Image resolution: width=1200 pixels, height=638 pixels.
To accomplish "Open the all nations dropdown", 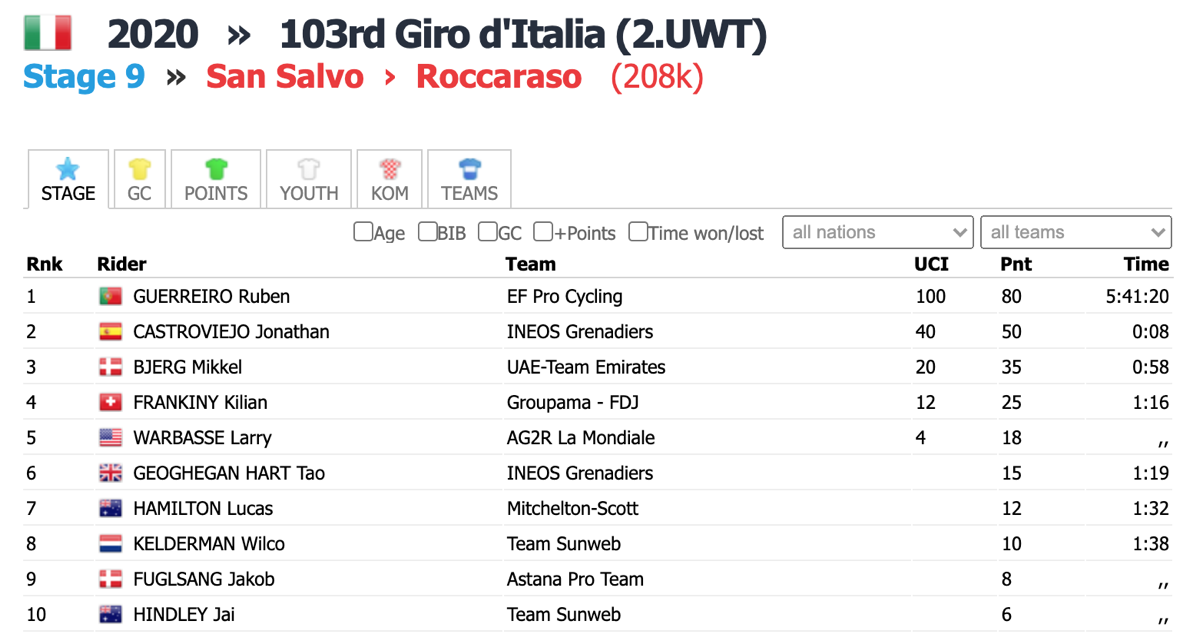I will tap(878, 232).
